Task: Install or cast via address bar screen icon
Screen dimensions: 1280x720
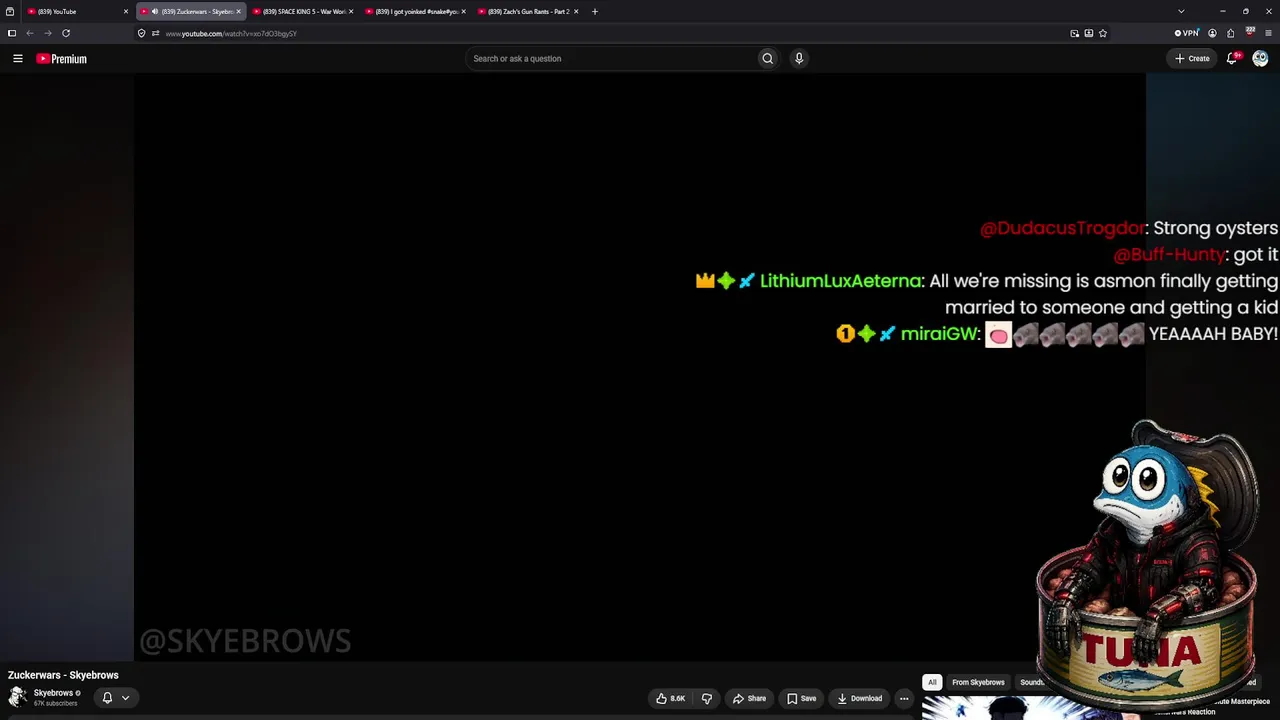Action: [x=1089, y=33]
